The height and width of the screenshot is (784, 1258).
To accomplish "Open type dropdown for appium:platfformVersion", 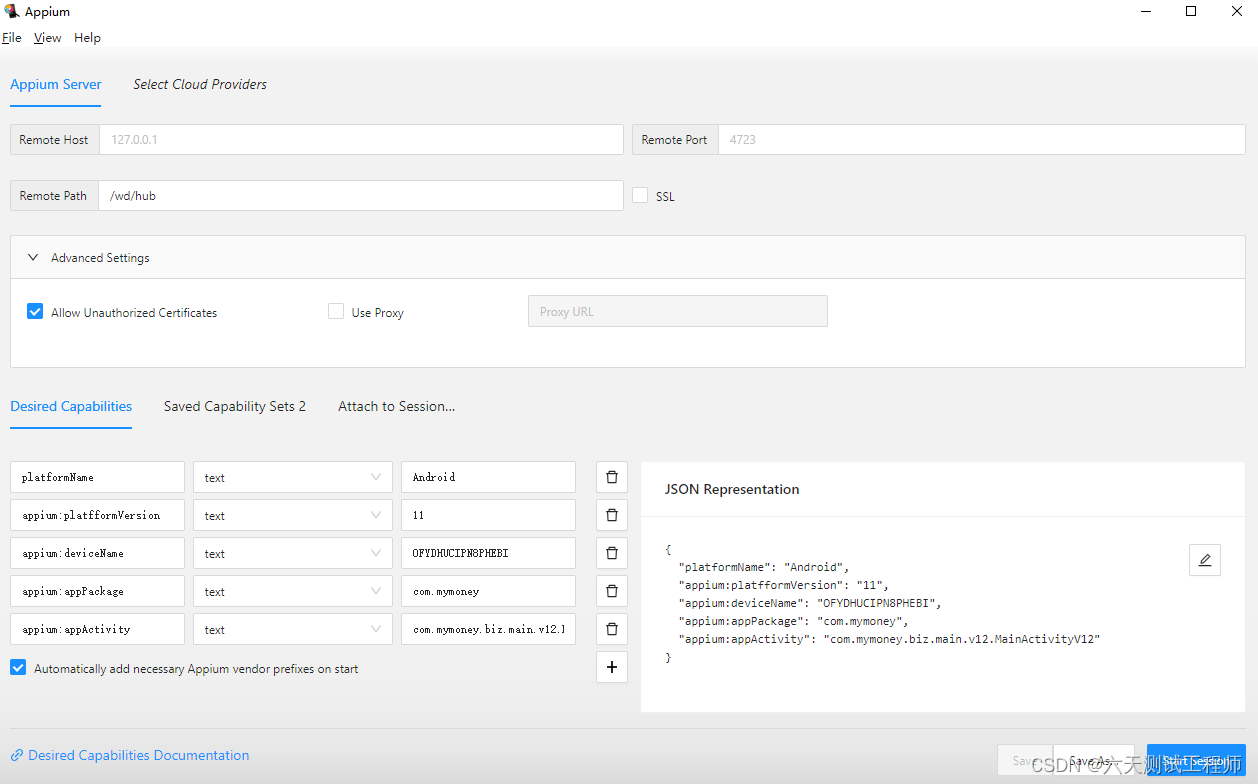I will pyautogui.click(x=293, y=515).
